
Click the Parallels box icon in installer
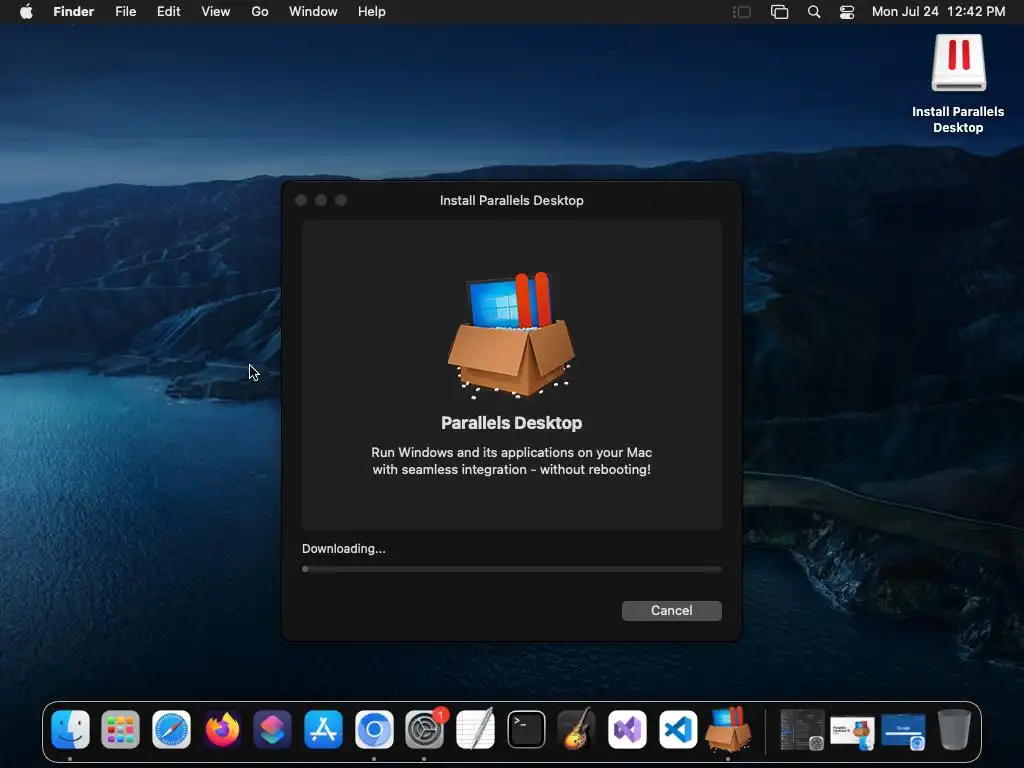click(x=511, y=335)
